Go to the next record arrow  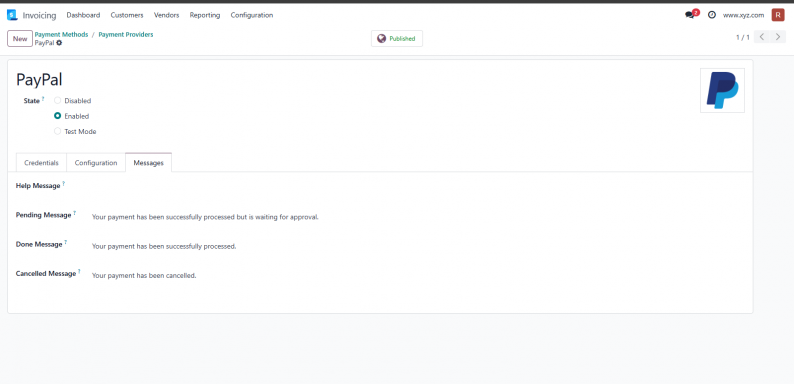coord(778,37)
